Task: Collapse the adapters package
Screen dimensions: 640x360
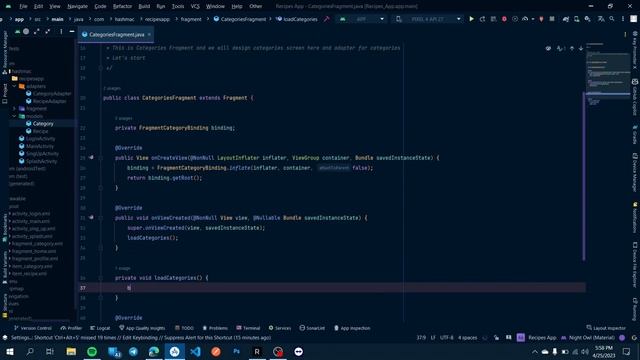Action: [14, 86]
